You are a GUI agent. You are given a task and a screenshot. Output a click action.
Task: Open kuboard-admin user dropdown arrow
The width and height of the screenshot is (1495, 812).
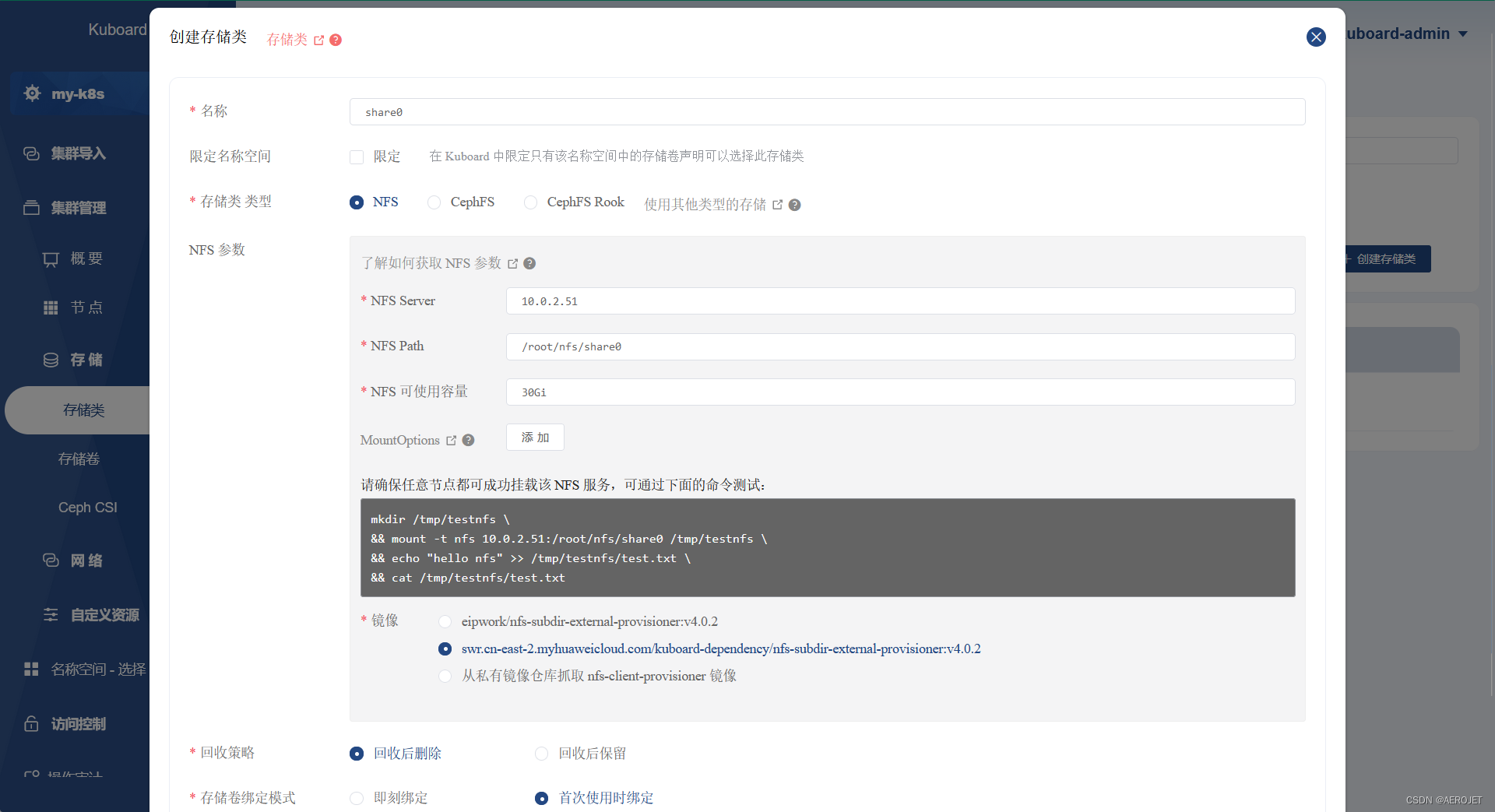pos(1462,34)
